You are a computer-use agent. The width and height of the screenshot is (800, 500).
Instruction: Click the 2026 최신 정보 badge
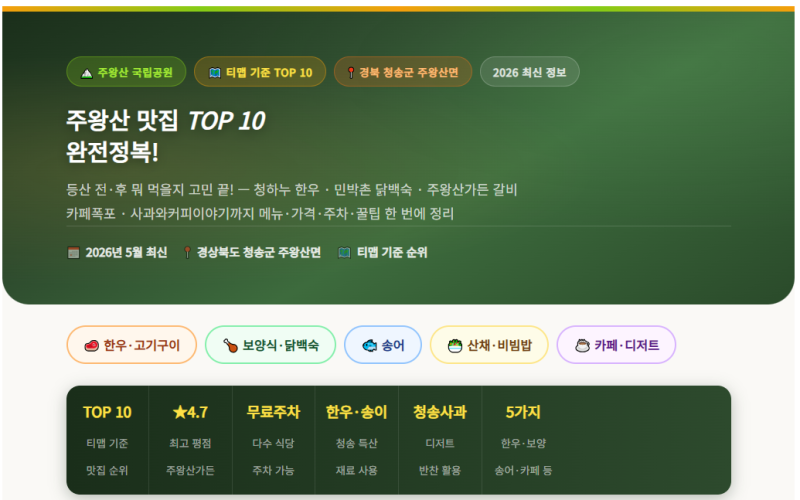coord(530,72)
